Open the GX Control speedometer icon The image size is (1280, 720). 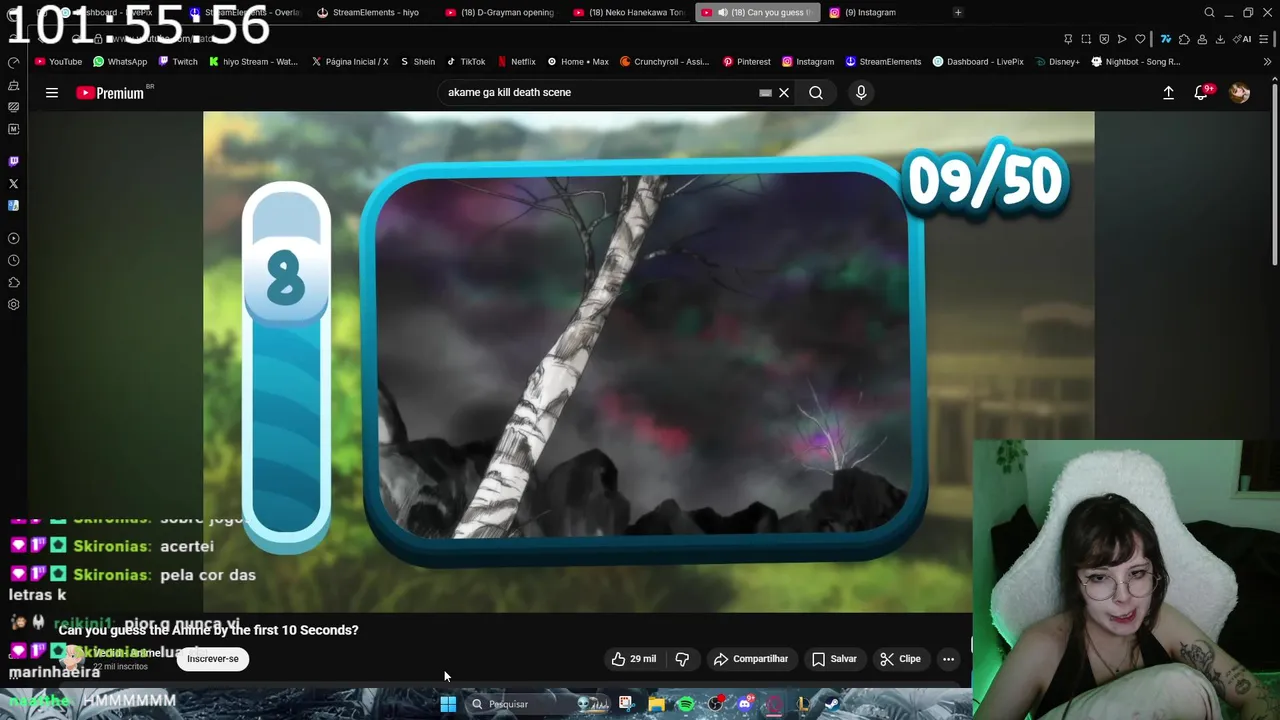(x=13, y=63)
